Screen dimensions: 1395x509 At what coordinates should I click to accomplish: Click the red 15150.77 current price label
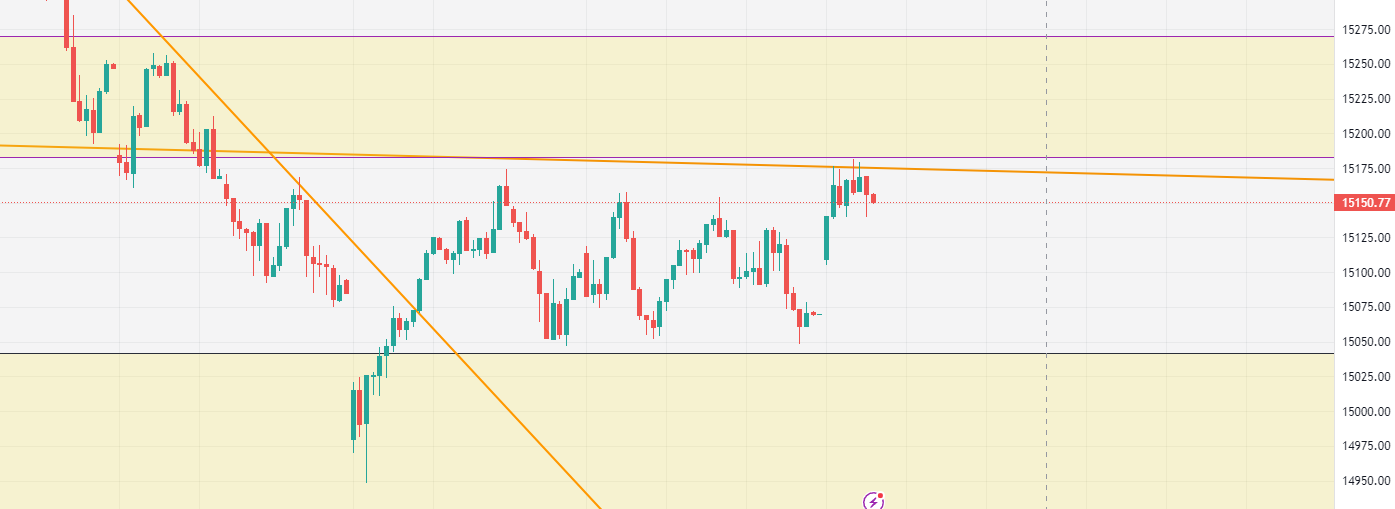(x=1364, y=203)
